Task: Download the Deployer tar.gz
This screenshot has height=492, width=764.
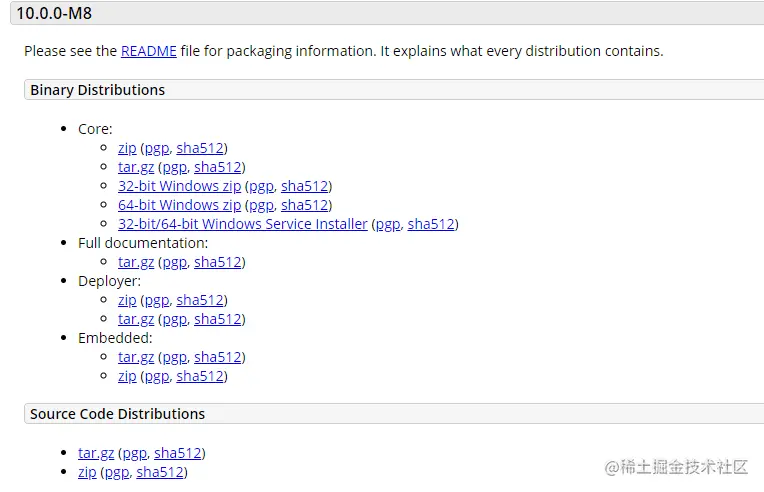Action: point(136,319)
